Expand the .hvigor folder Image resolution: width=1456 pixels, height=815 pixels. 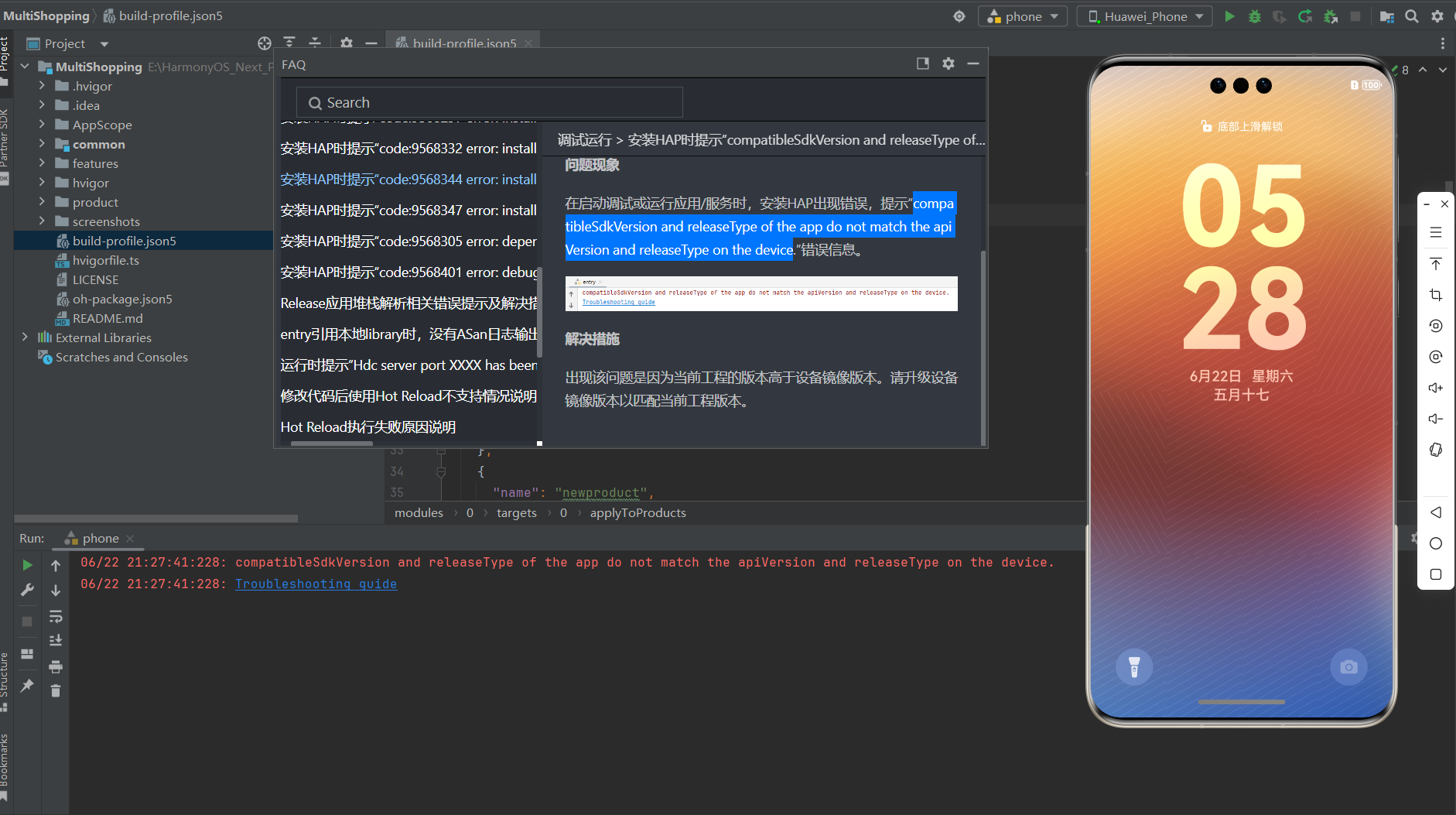42,86
